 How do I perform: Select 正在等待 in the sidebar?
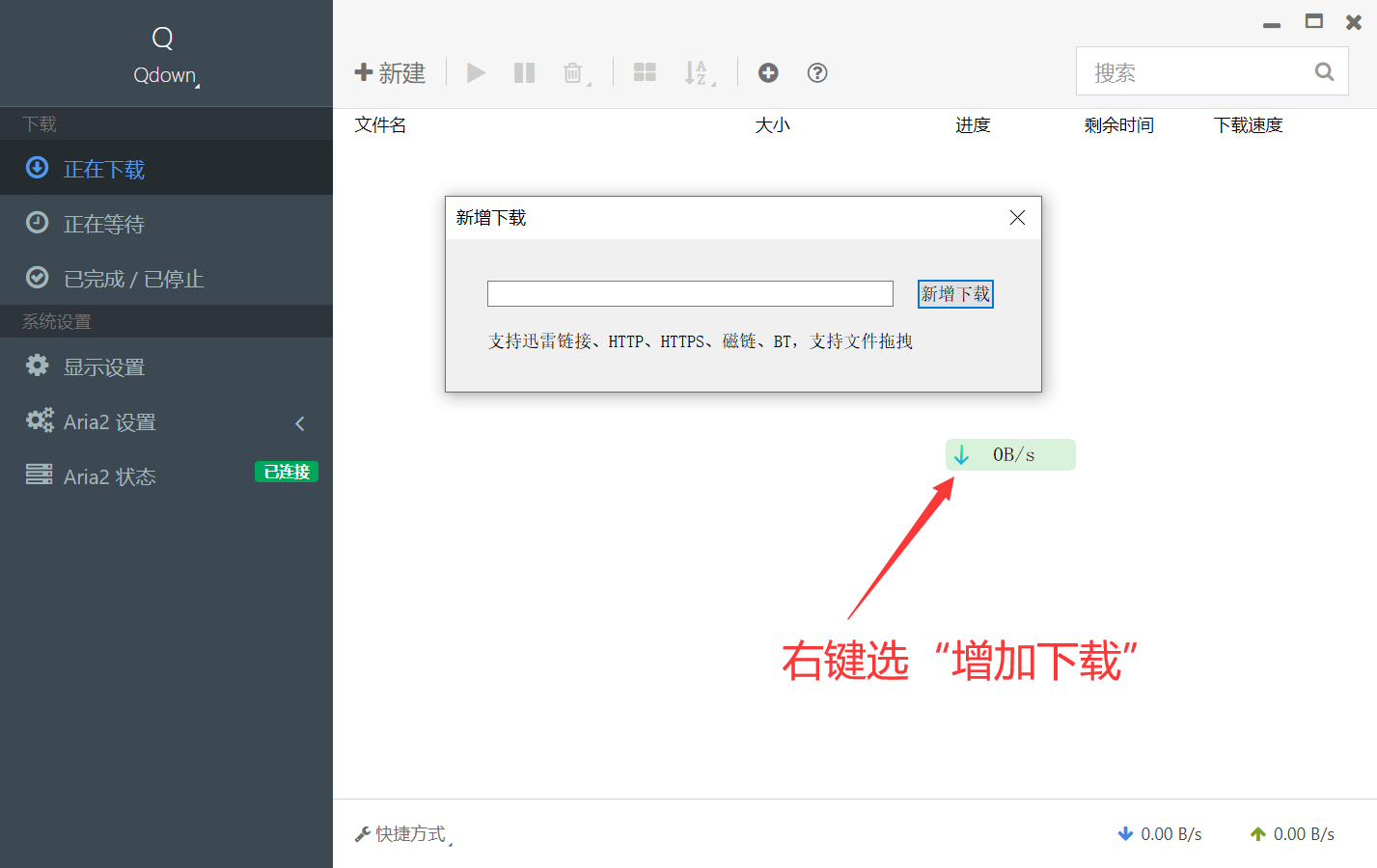pos(166,223)
